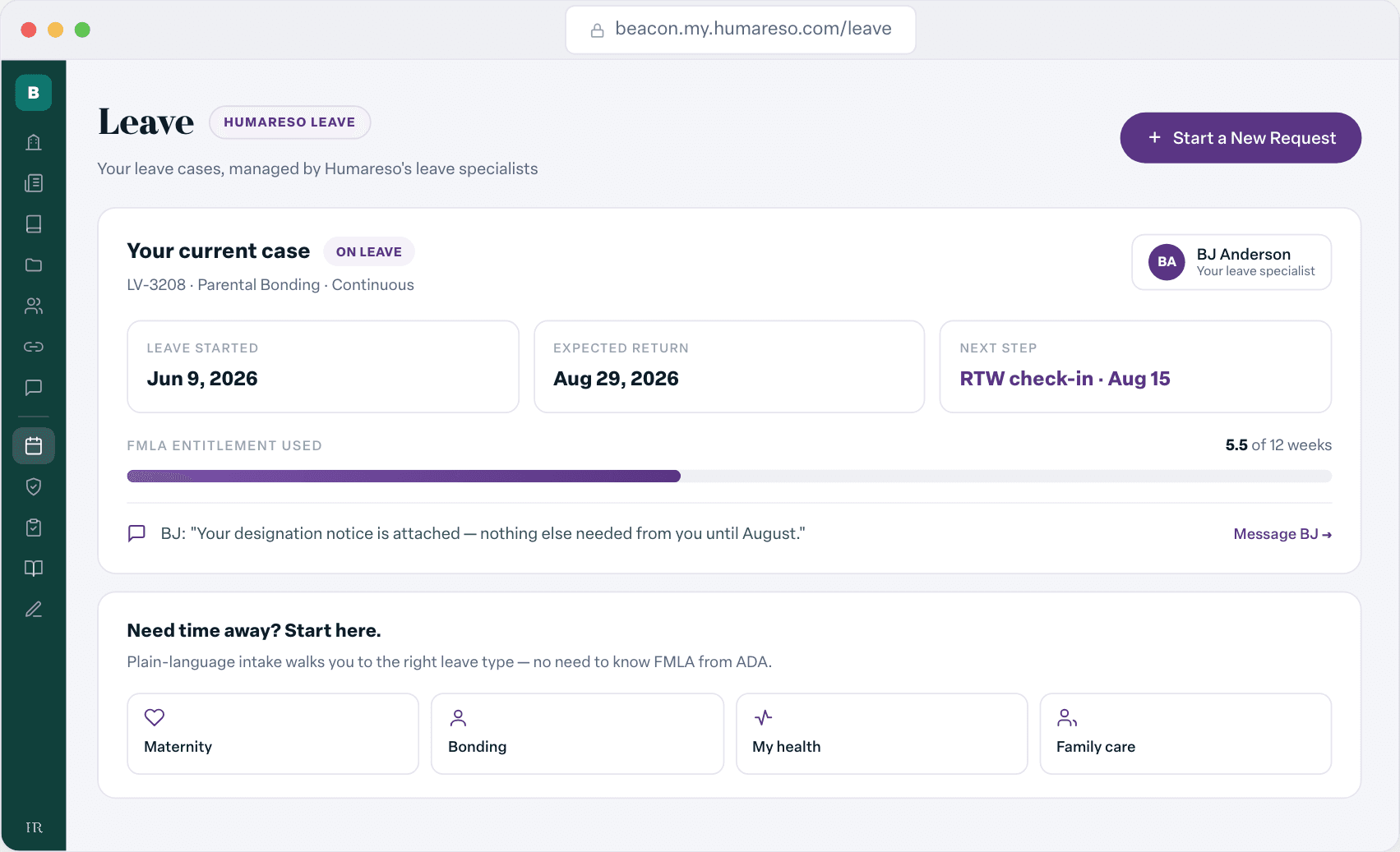Open the chain link icon in sidebar
1400x852 pixels.
(x=34, y=347)
